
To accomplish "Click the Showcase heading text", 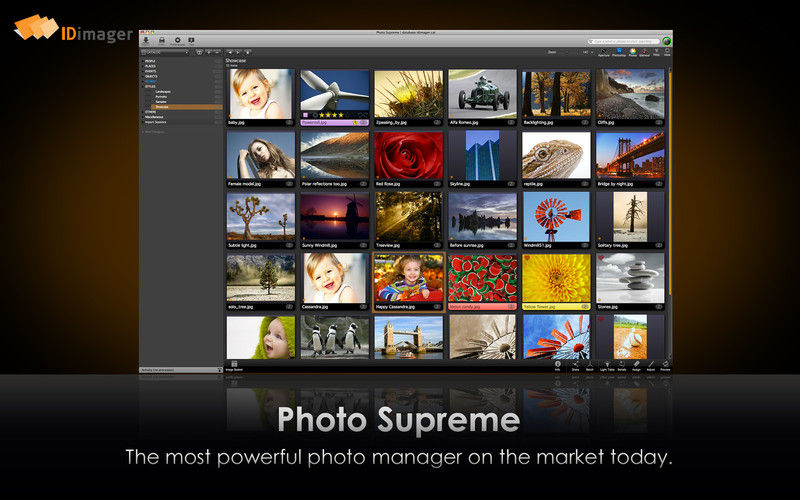I will (x=236, y=60).
